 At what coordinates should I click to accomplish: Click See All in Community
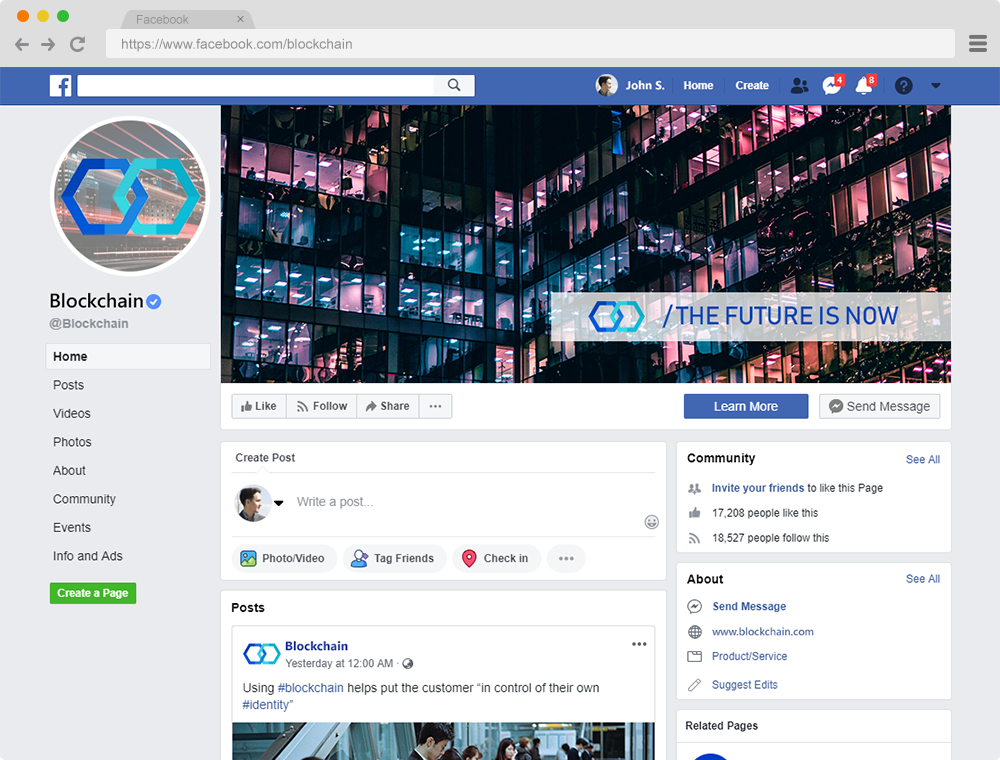(923, 460)
